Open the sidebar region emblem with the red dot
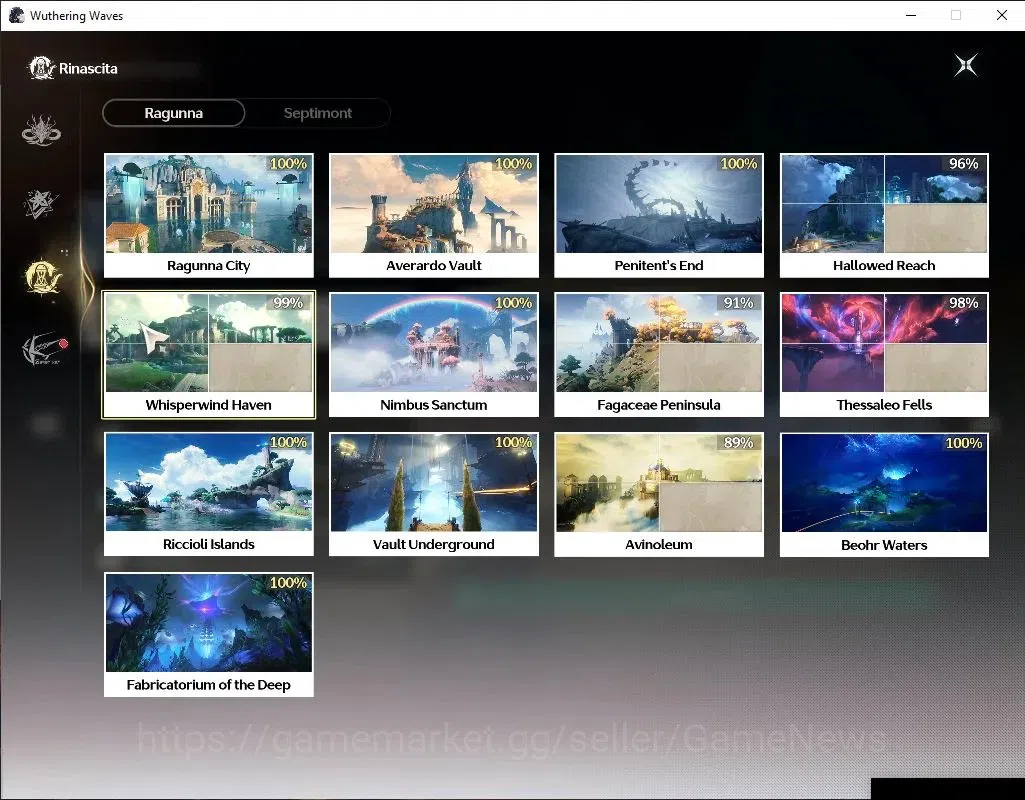This screenshot has height=800, width=1025. (44, 348)
